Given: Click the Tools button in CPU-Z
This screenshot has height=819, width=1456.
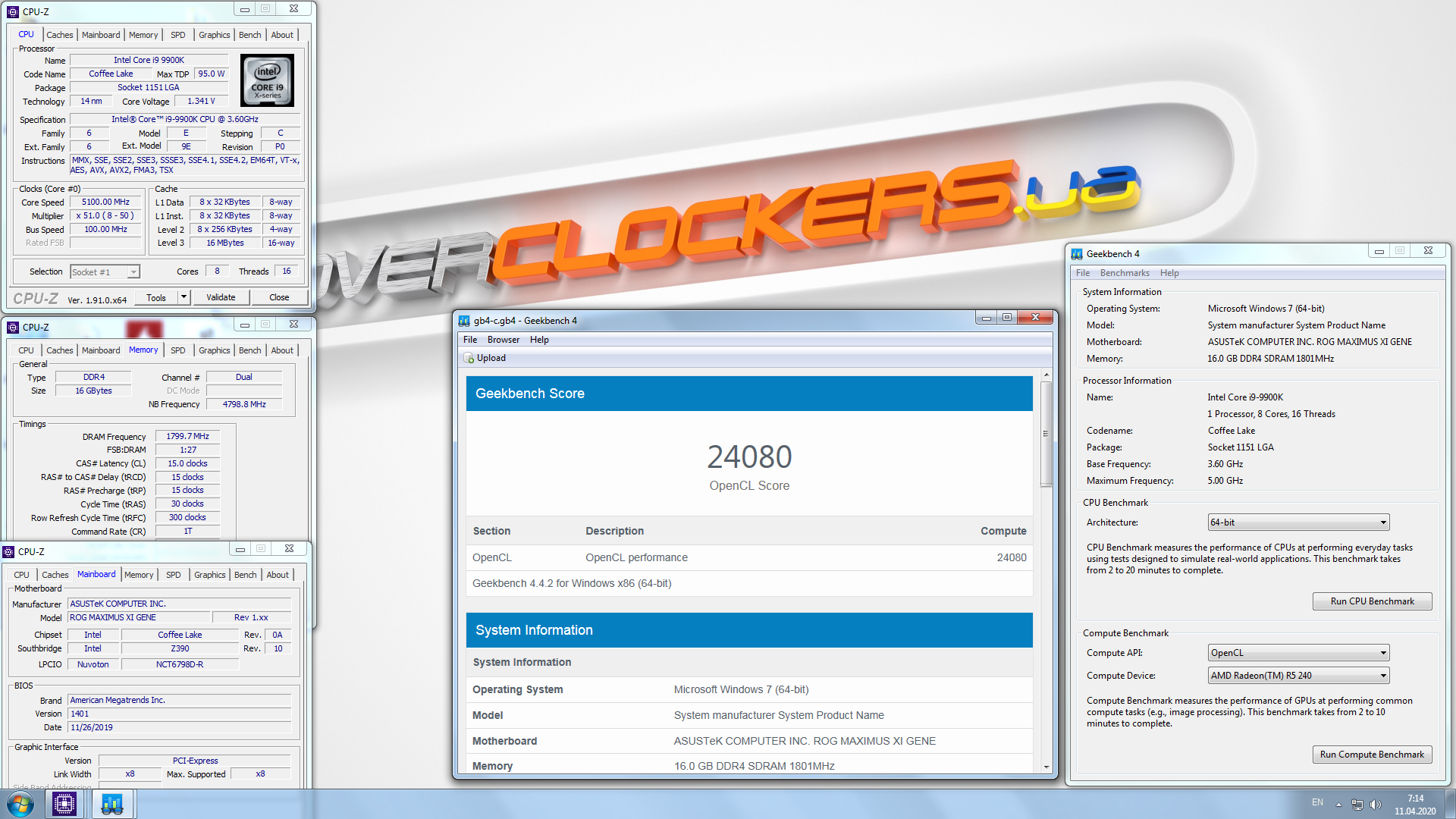Looking at the screenshot, I should [x=156, y=297].
